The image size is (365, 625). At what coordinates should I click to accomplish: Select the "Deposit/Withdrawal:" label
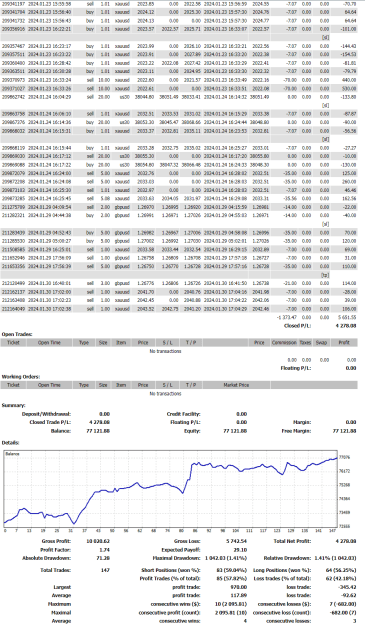coord(46,414)
